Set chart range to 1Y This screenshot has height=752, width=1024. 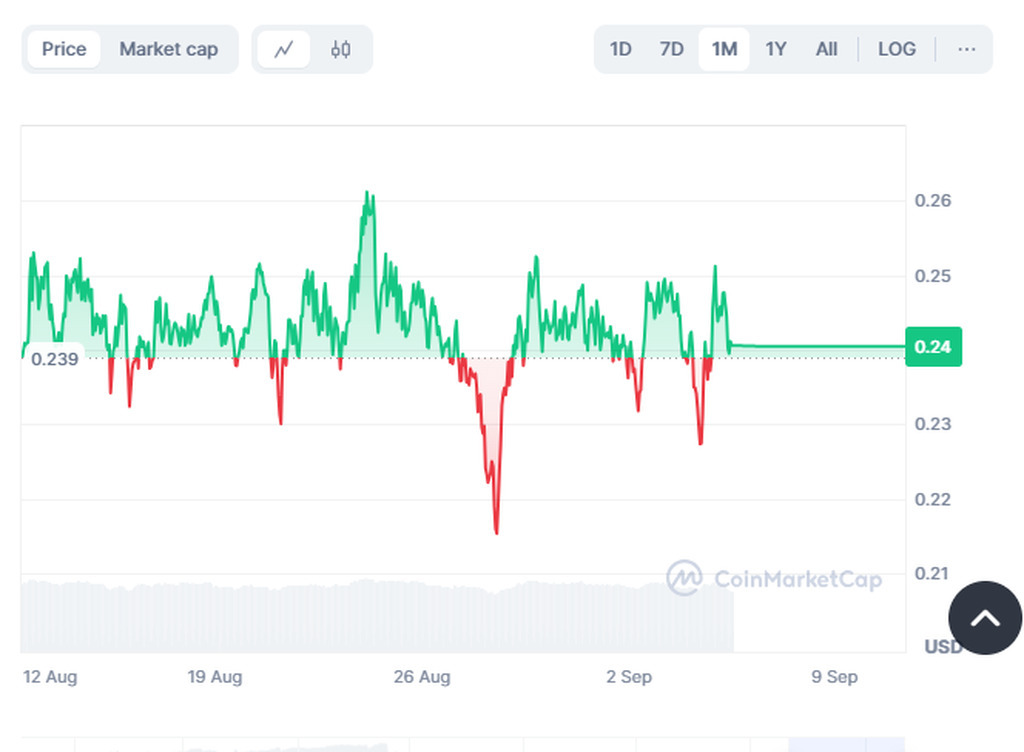(776, 49)
